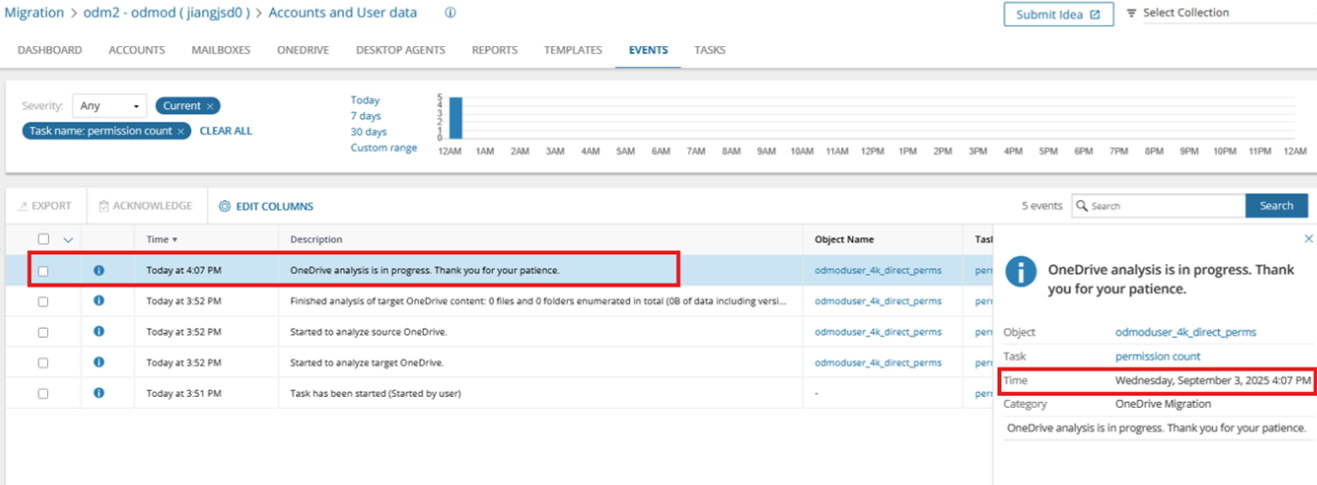
Task: Open object link in analyze target OneDrive row
Action: pos(878,362)
